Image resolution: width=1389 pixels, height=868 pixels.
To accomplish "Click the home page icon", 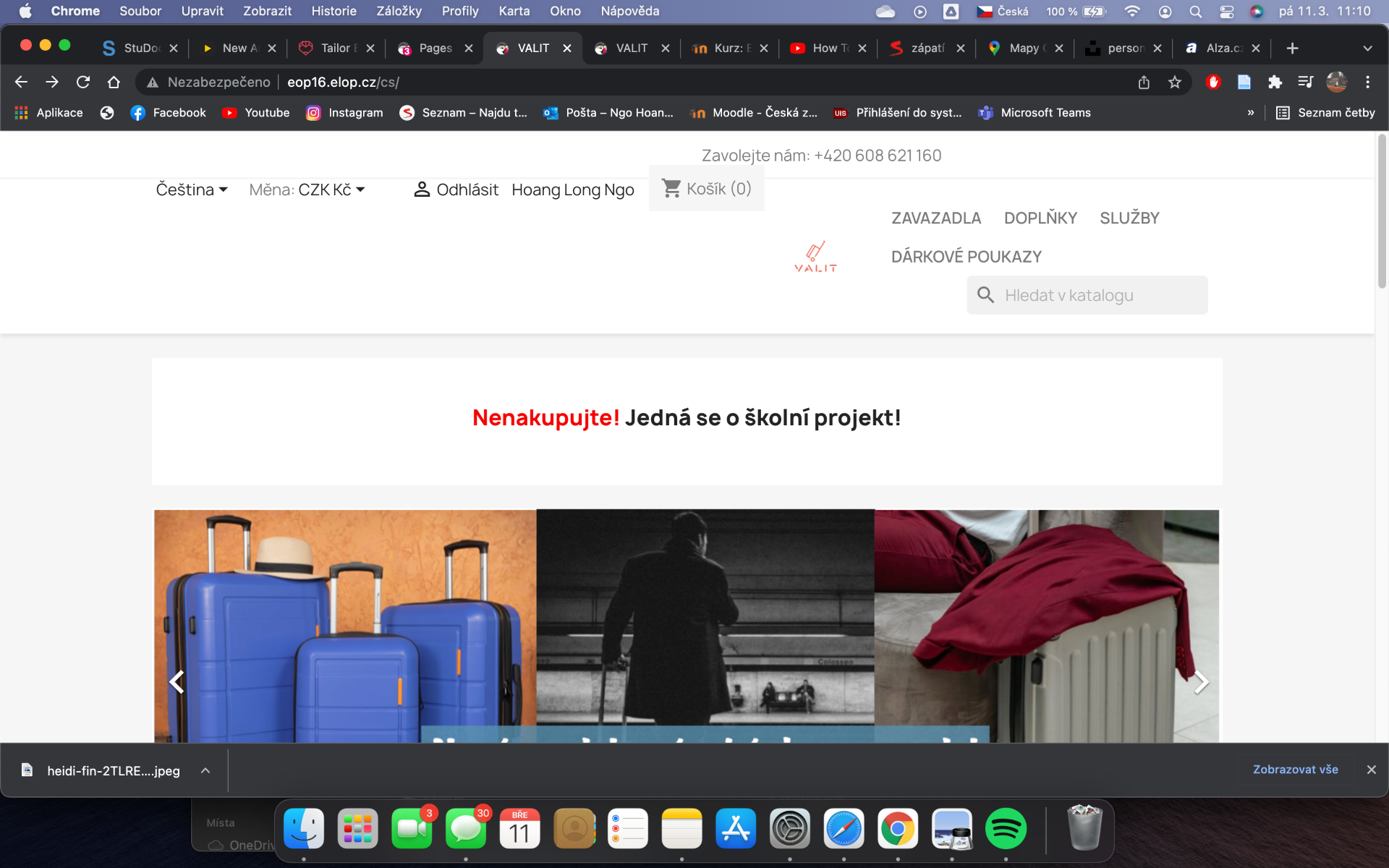I will click(x=114, y=82).
